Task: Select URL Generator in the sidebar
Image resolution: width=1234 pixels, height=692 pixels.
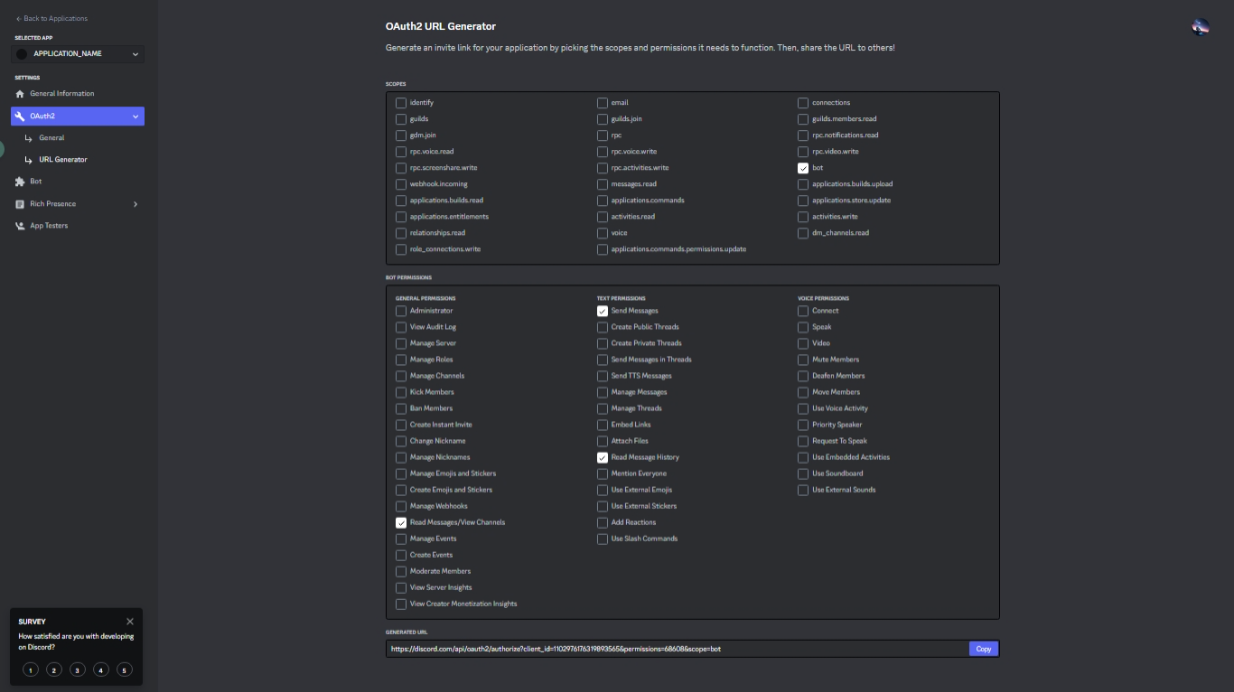Action: pos(63,160)
